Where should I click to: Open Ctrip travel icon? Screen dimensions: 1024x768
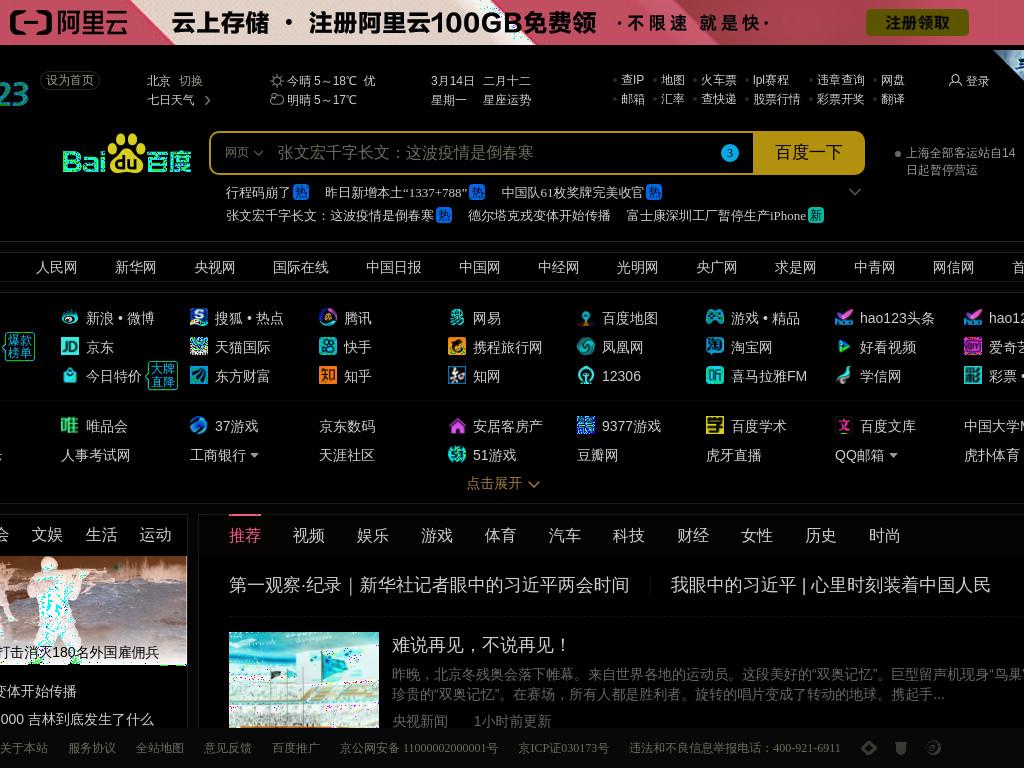click(x=456, y=346)
